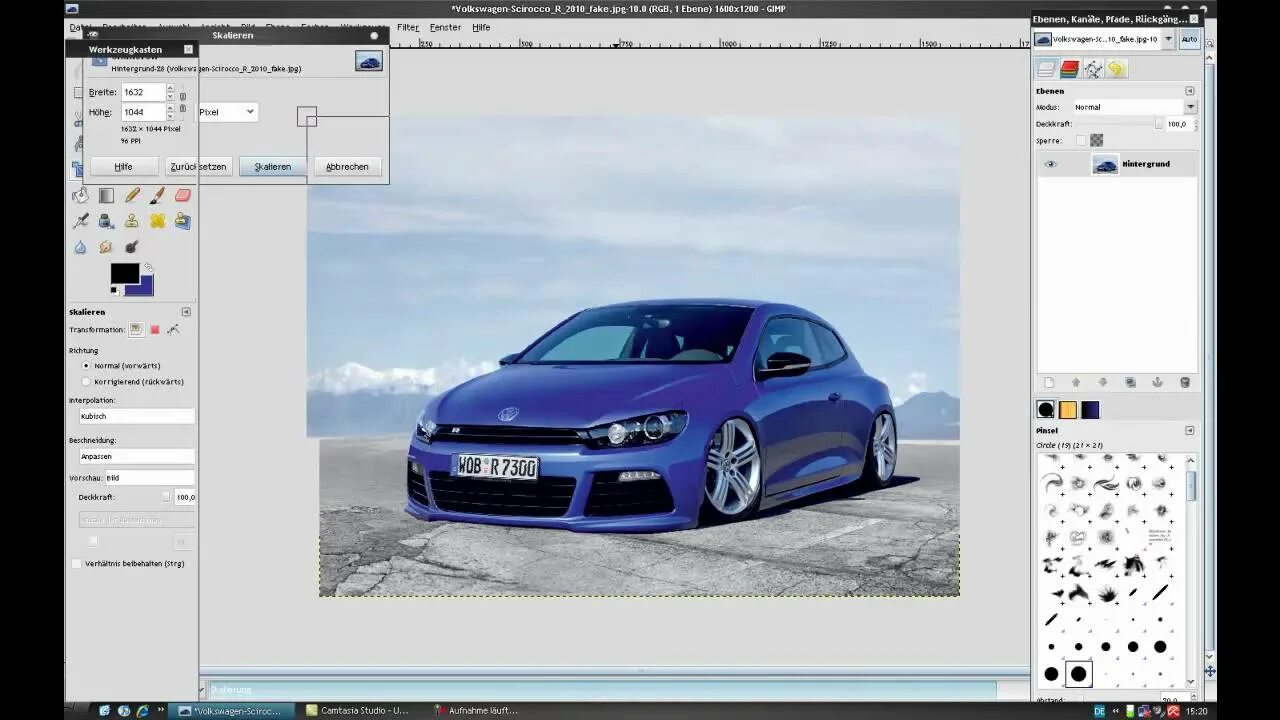
Task: Open the Pixel unit dropdown
Action: tap(227, 112)
